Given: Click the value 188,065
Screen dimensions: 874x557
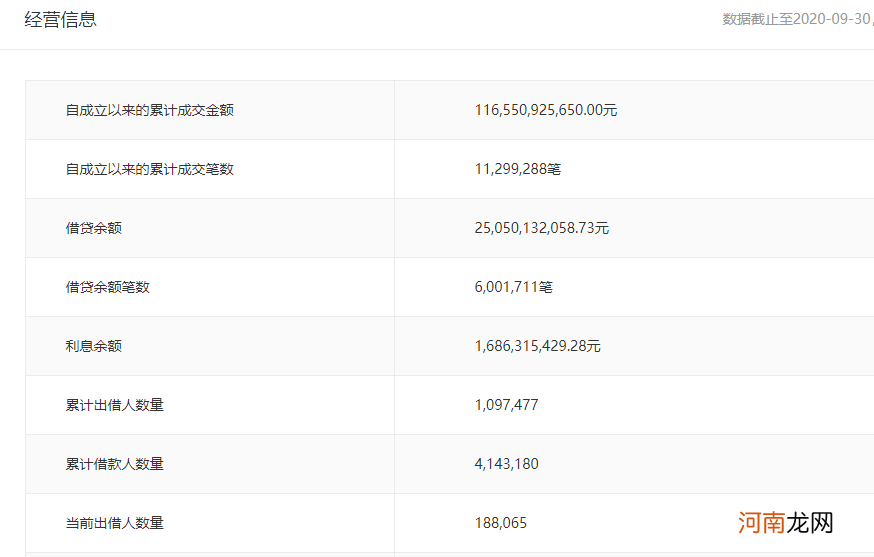Looking at the screenshot, I should point(500,523).
